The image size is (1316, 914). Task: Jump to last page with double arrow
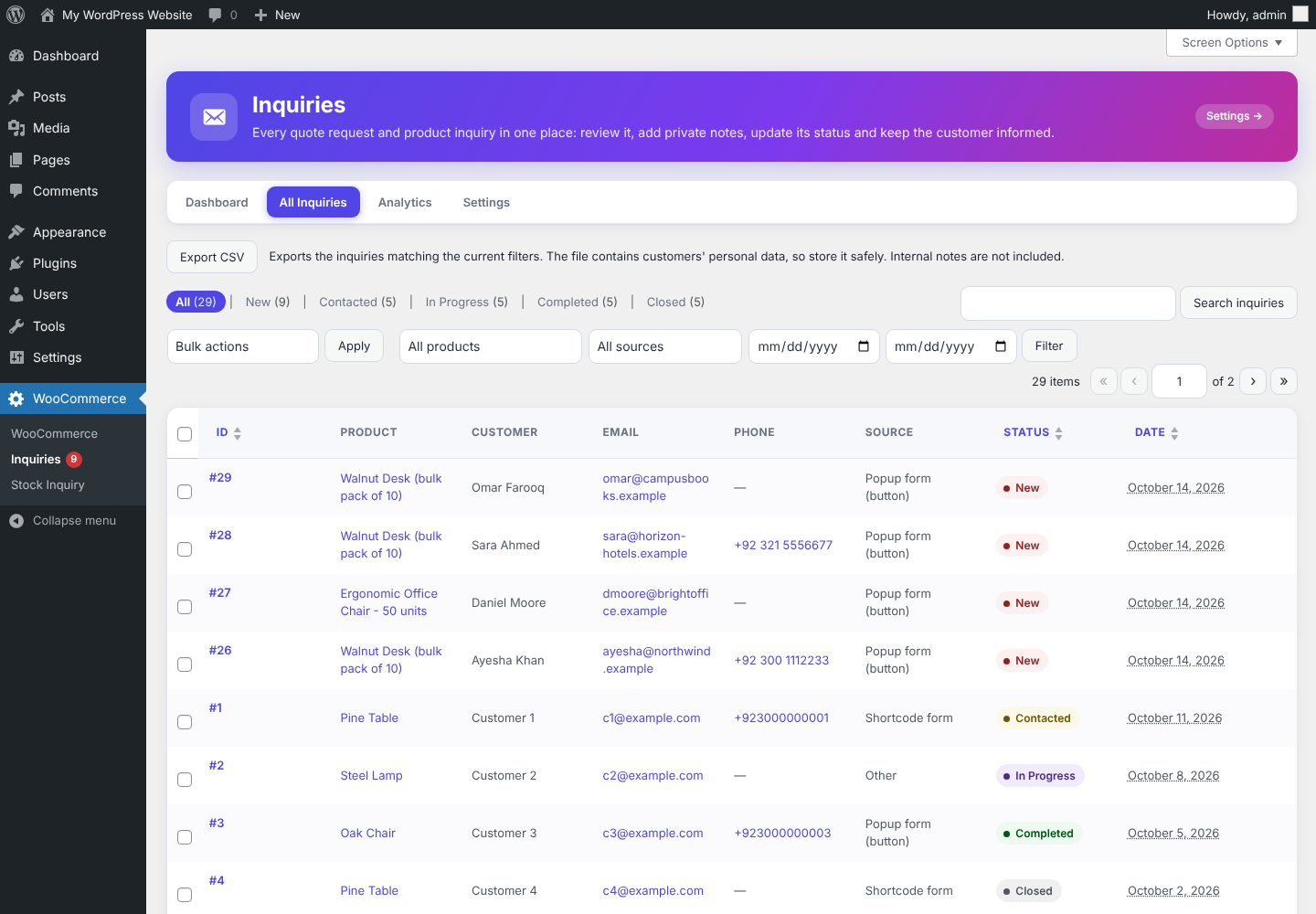(1284, 381)
